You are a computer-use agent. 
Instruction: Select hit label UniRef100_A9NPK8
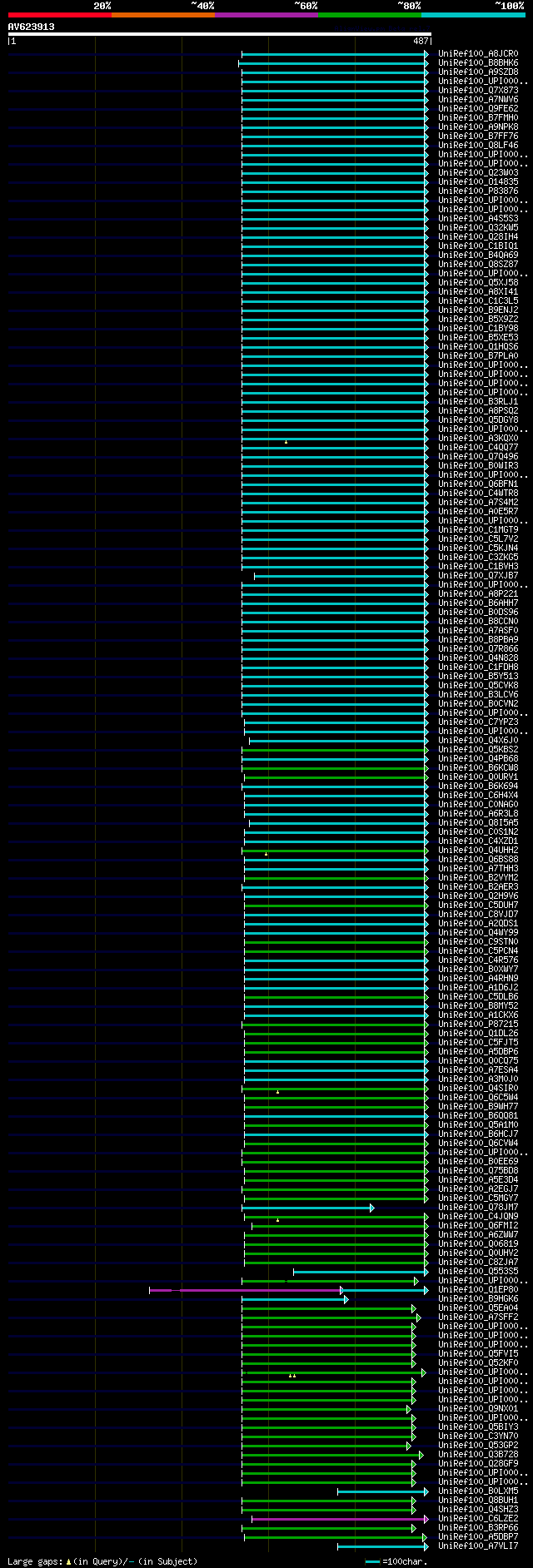click(x=478, y=127)
